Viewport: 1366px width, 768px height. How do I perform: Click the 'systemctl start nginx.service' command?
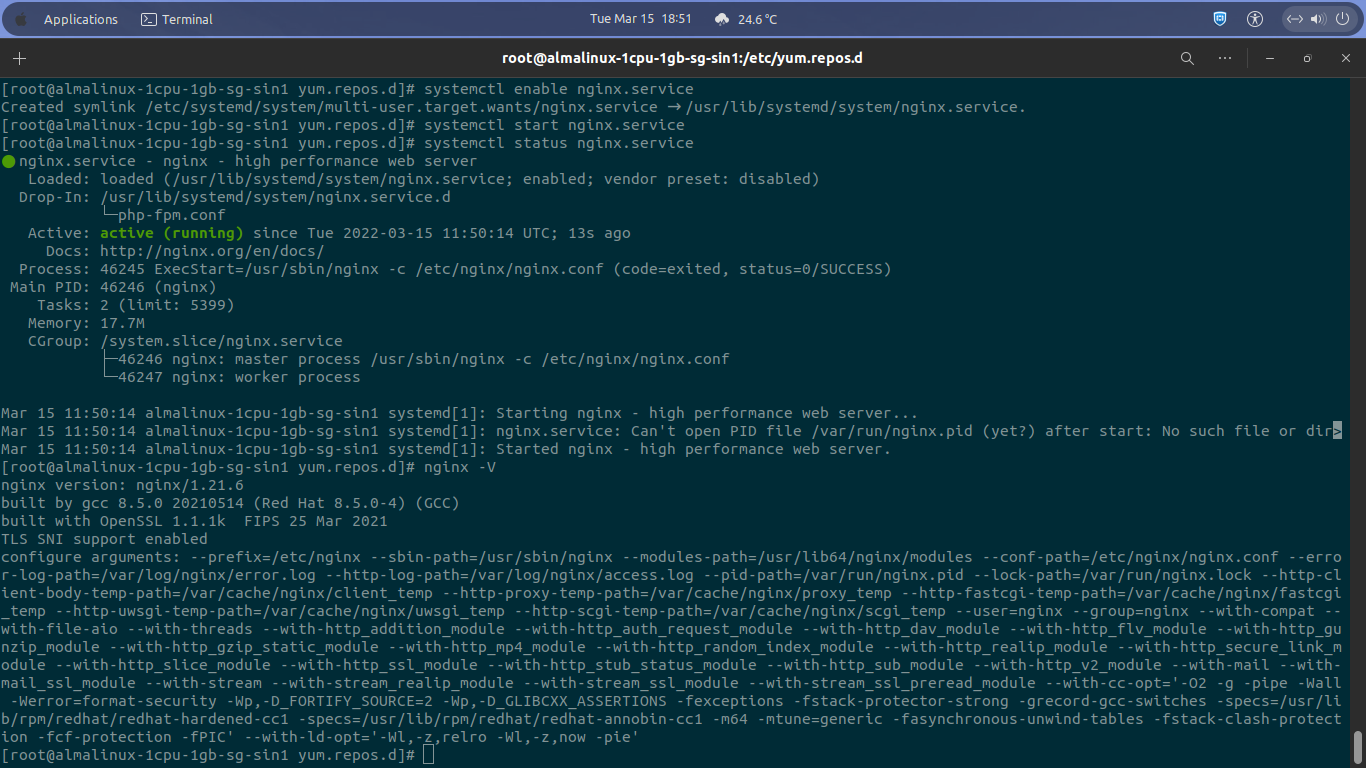point(554,125)
